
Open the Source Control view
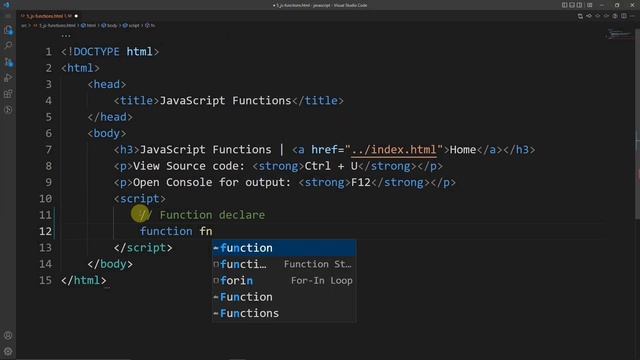pyautogui.click(x=8, y=62)
